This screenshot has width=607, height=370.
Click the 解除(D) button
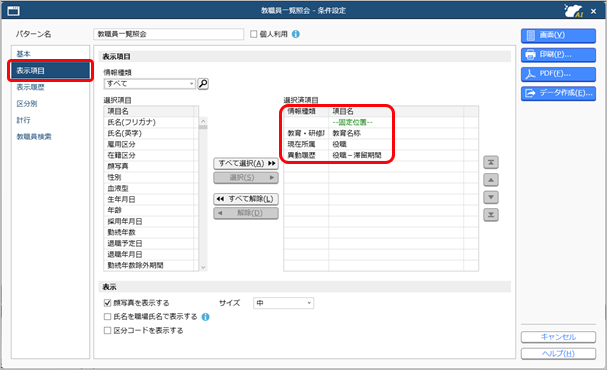click(246, 213)
